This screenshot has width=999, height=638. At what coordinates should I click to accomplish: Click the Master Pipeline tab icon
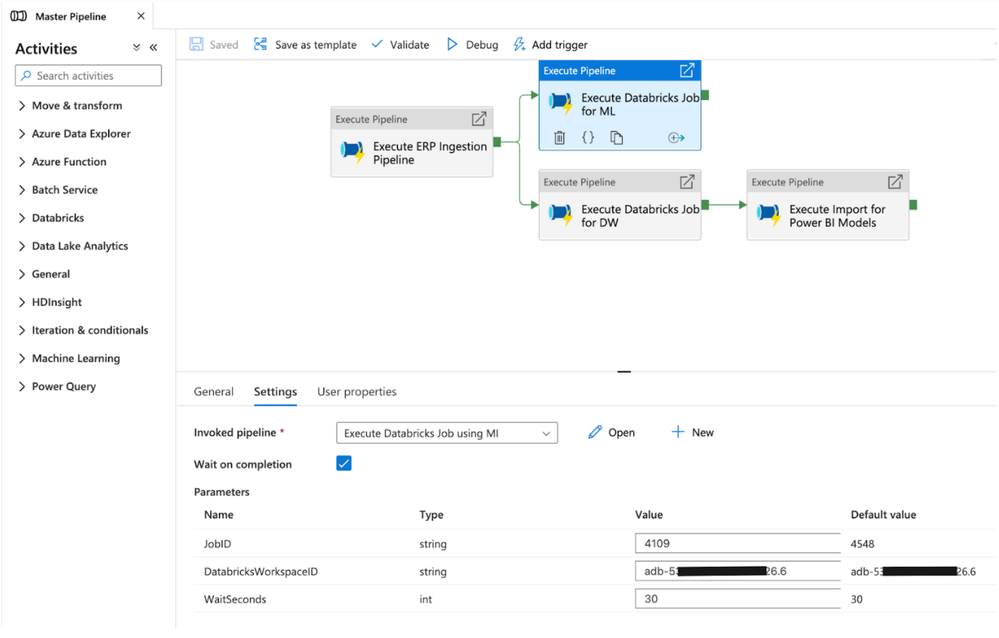click(x=18, y=16)
